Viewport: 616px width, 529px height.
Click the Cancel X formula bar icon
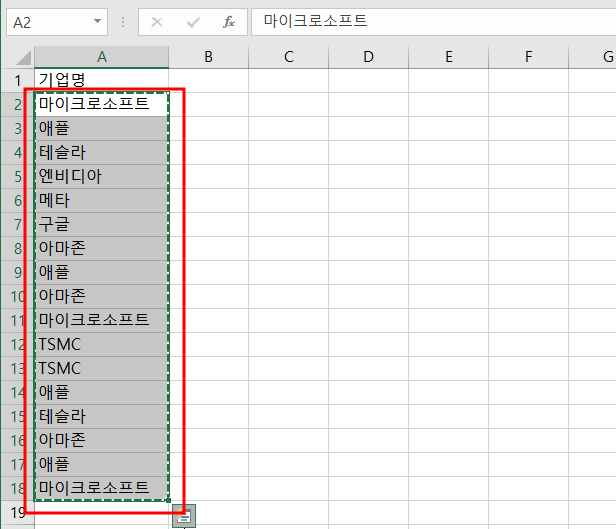point(157,22)
